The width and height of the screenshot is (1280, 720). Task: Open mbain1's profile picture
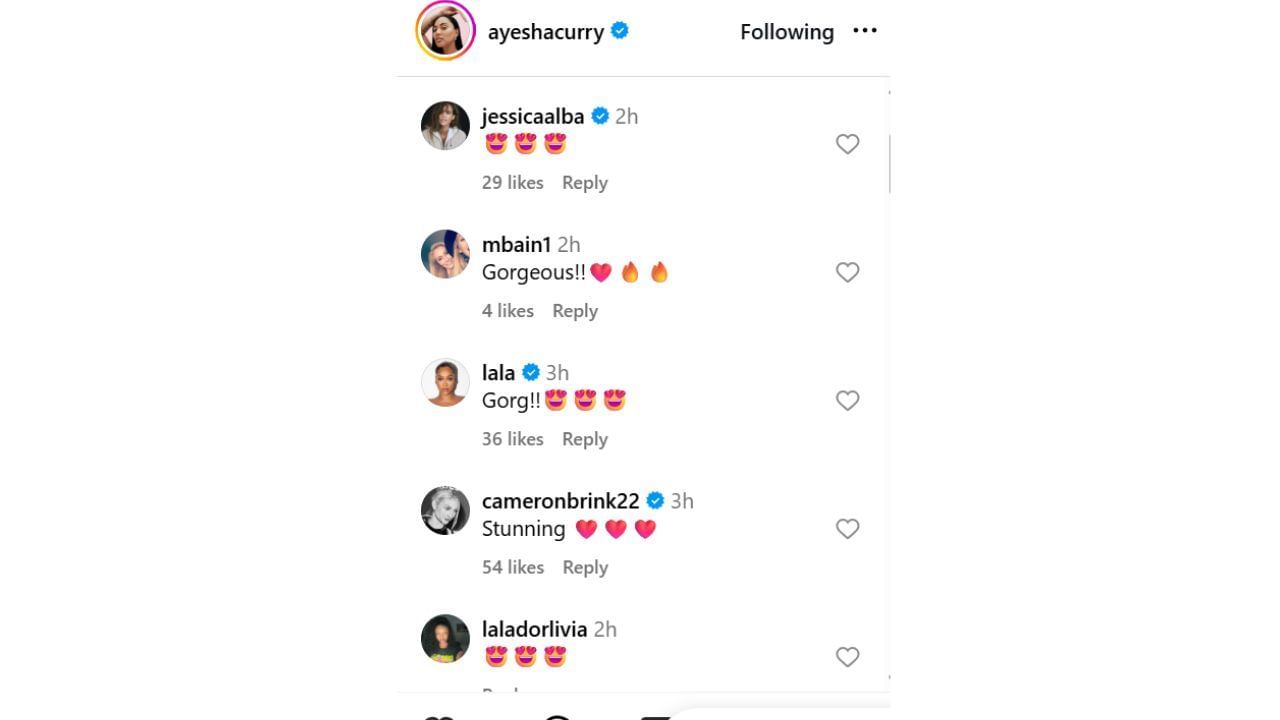pos(445,254)
